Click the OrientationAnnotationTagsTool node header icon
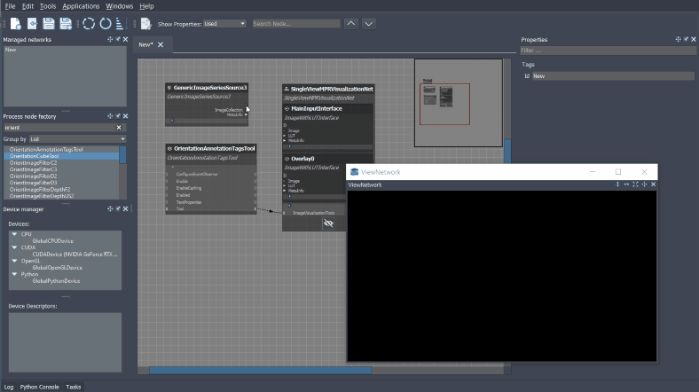This screenshot has width=699, height=392. [x=169, y=149]
